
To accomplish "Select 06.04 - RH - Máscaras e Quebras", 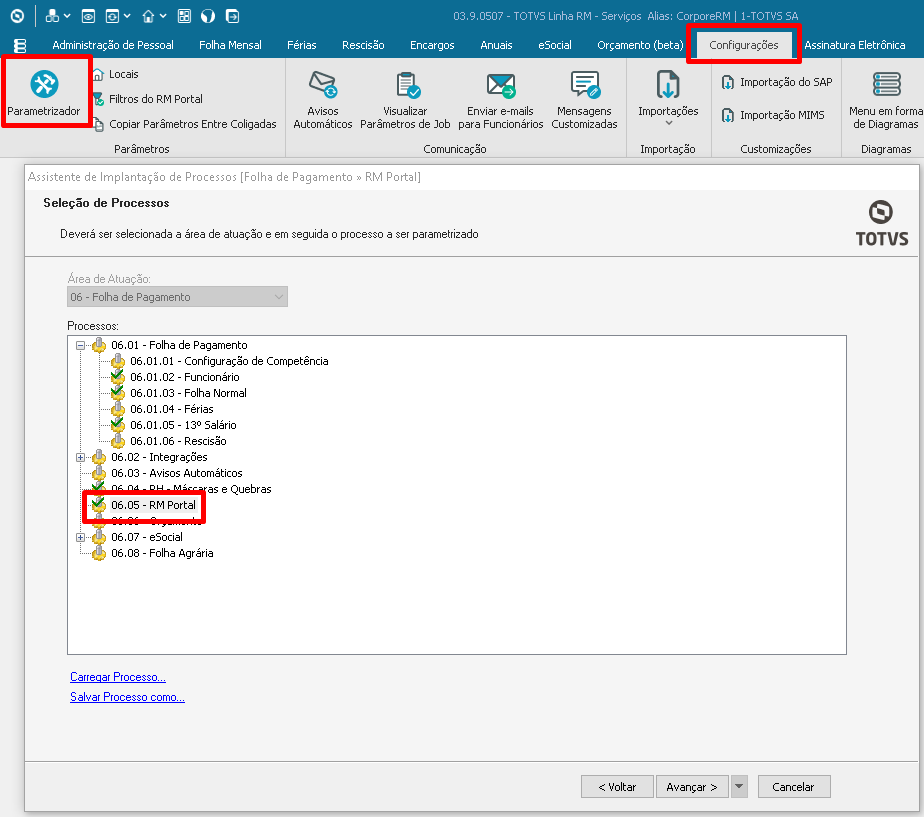I will point(191,489).
